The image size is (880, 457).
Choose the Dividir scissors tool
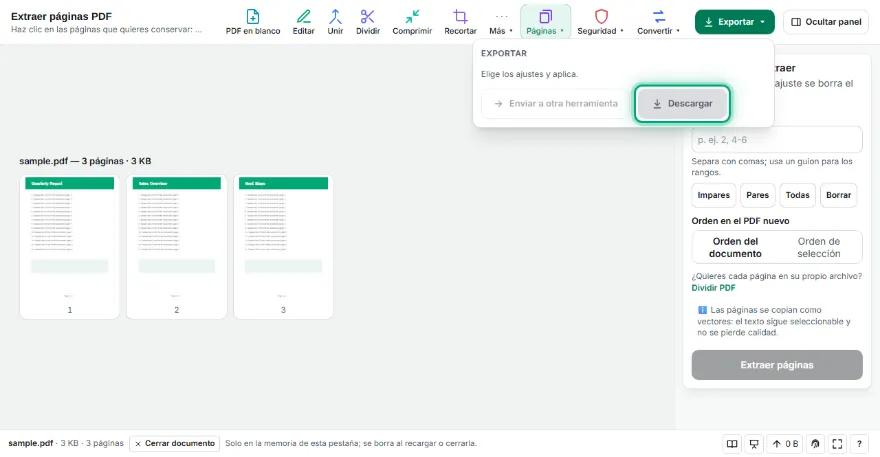(368, 22)
